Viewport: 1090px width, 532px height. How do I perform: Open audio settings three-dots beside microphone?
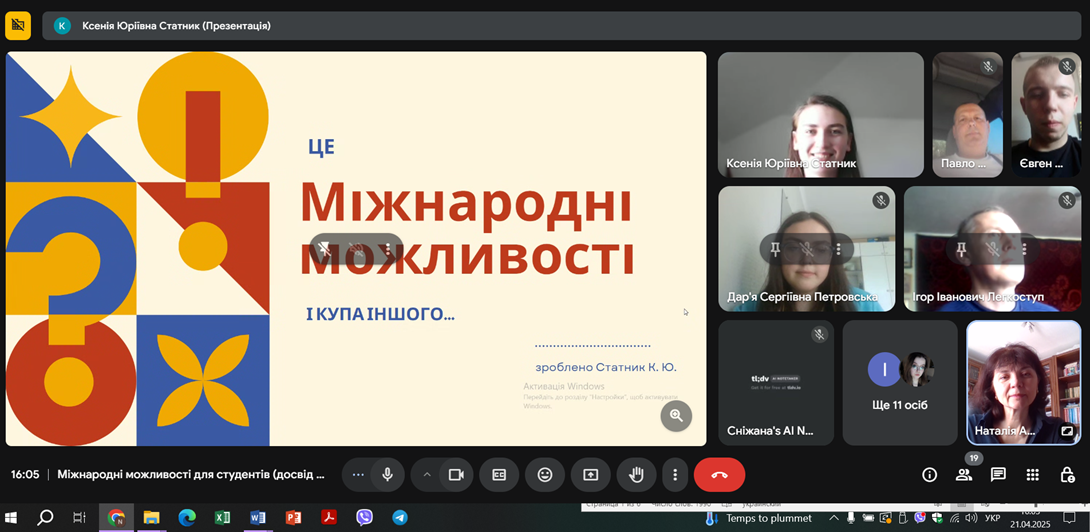(358, 475)
